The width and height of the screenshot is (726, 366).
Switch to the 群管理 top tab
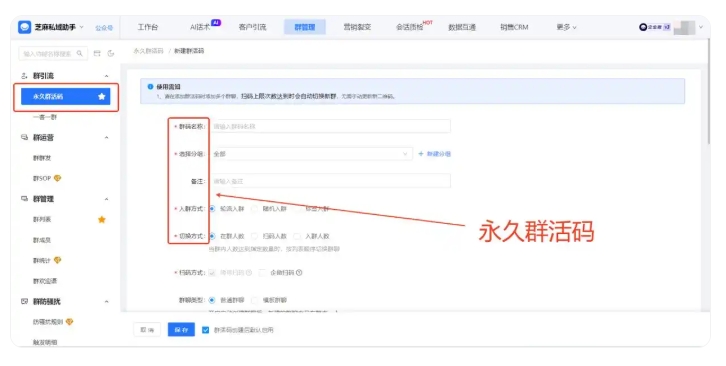[x=305, y=27]
